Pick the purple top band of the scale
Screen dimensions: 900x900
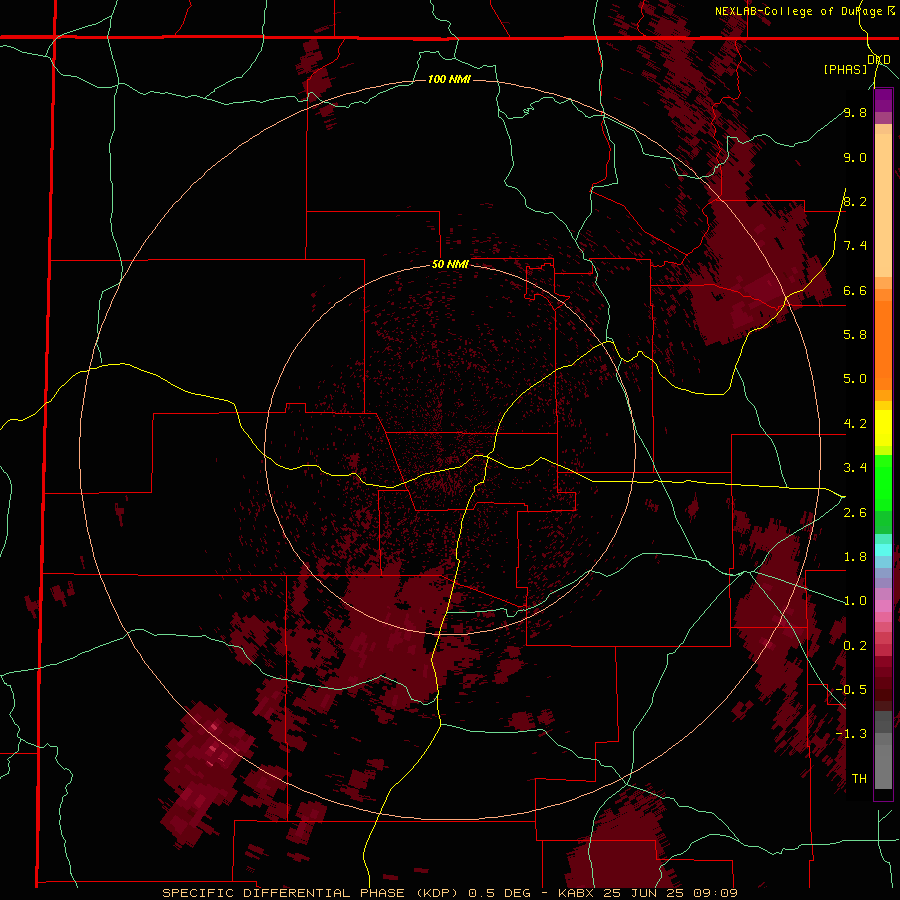click(x=883, y=100)
